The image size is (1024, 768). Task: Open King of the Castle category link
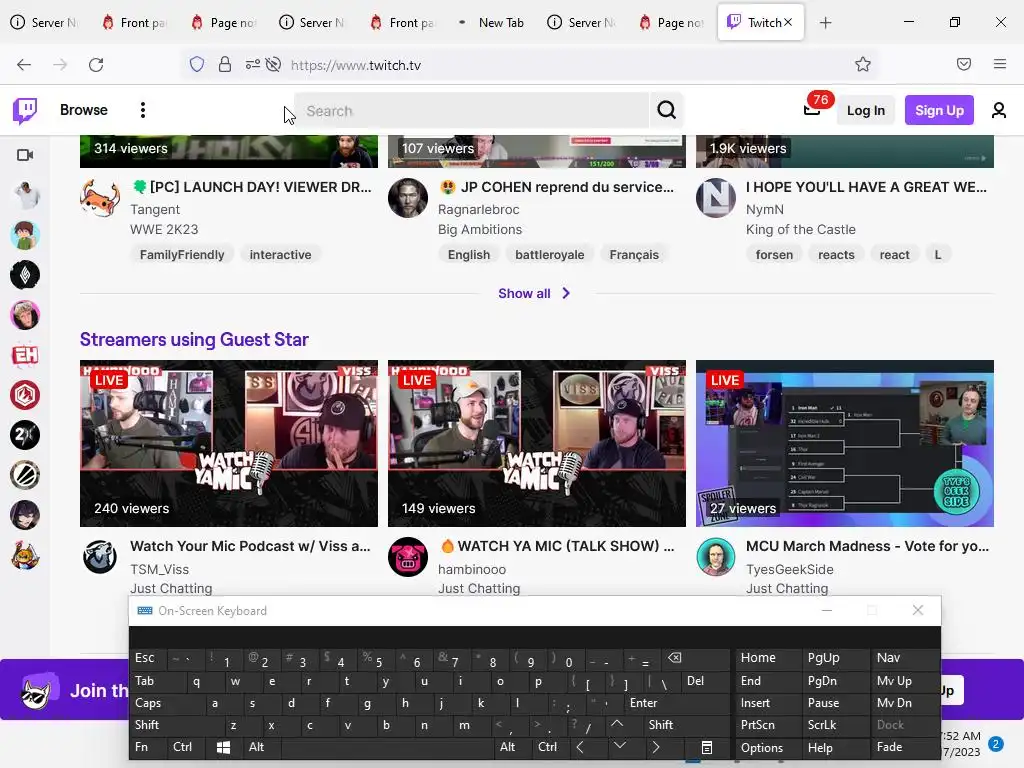[801, 229]
